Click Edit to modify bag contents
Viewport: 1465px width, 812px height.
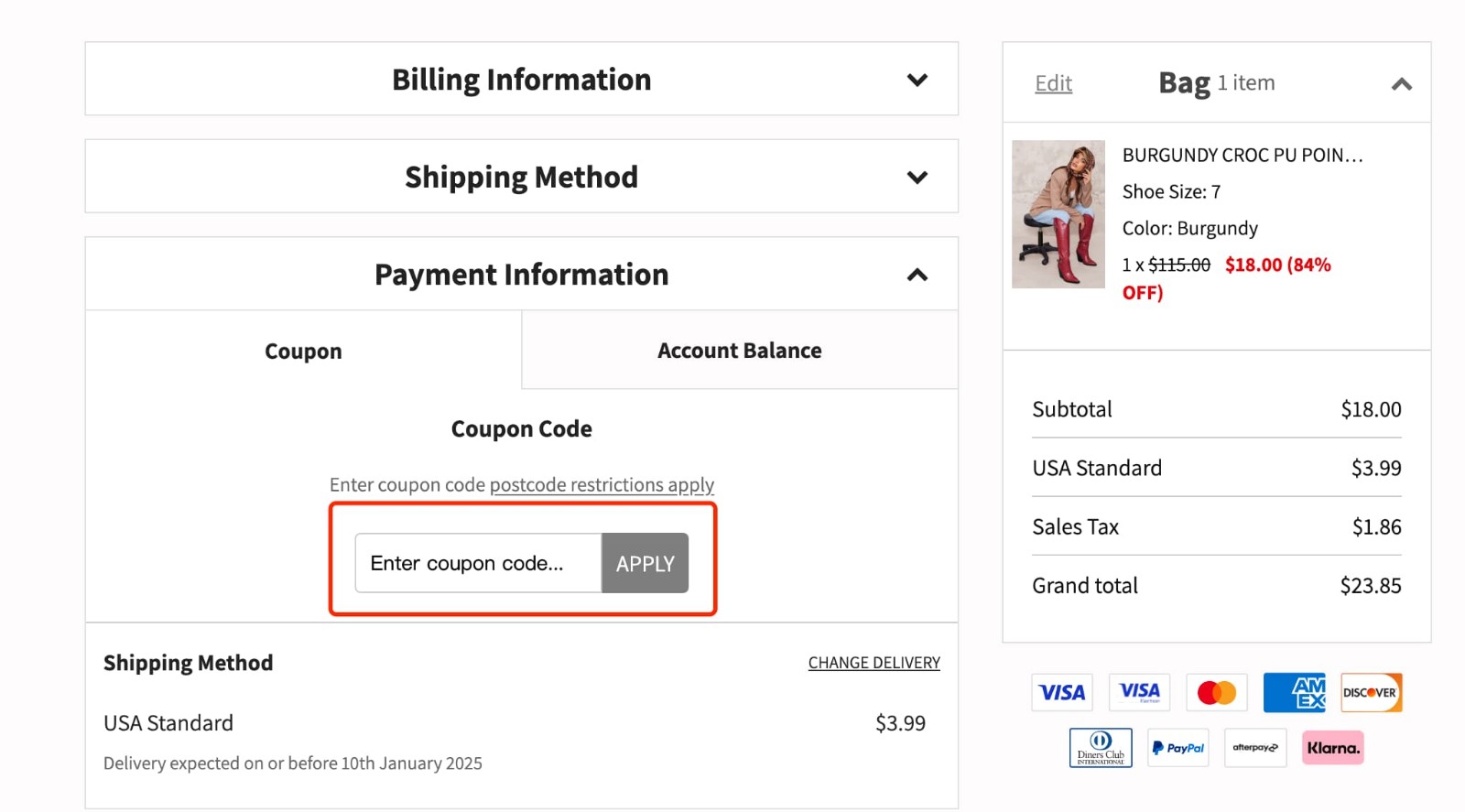(x=1053, y=82)
